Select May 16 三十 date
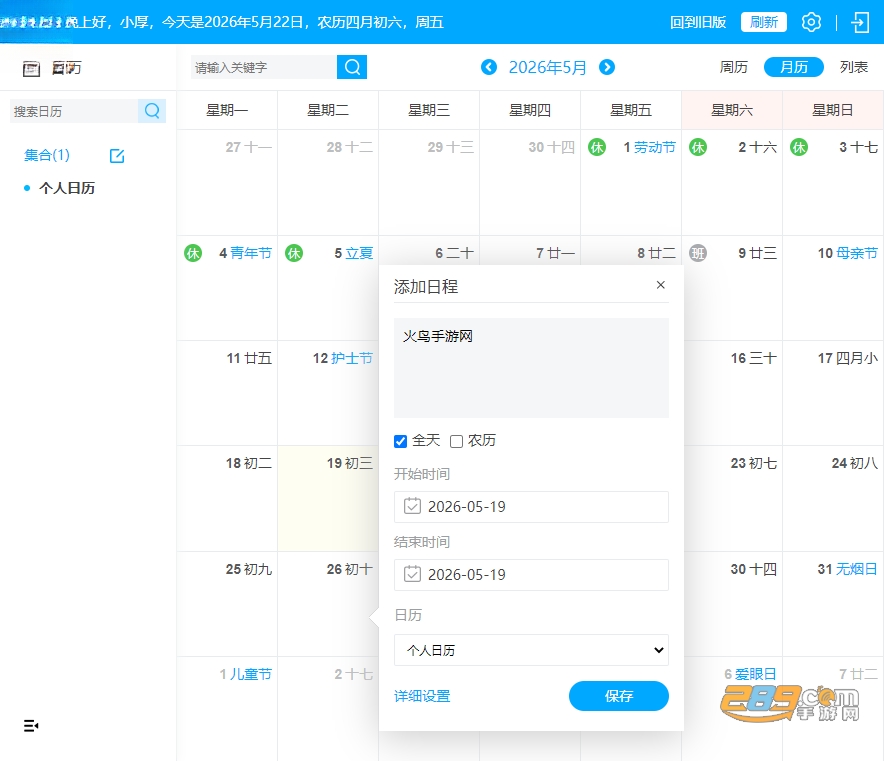Image resolution: width=884 pixels, height=761 pixels. [754, 358]
